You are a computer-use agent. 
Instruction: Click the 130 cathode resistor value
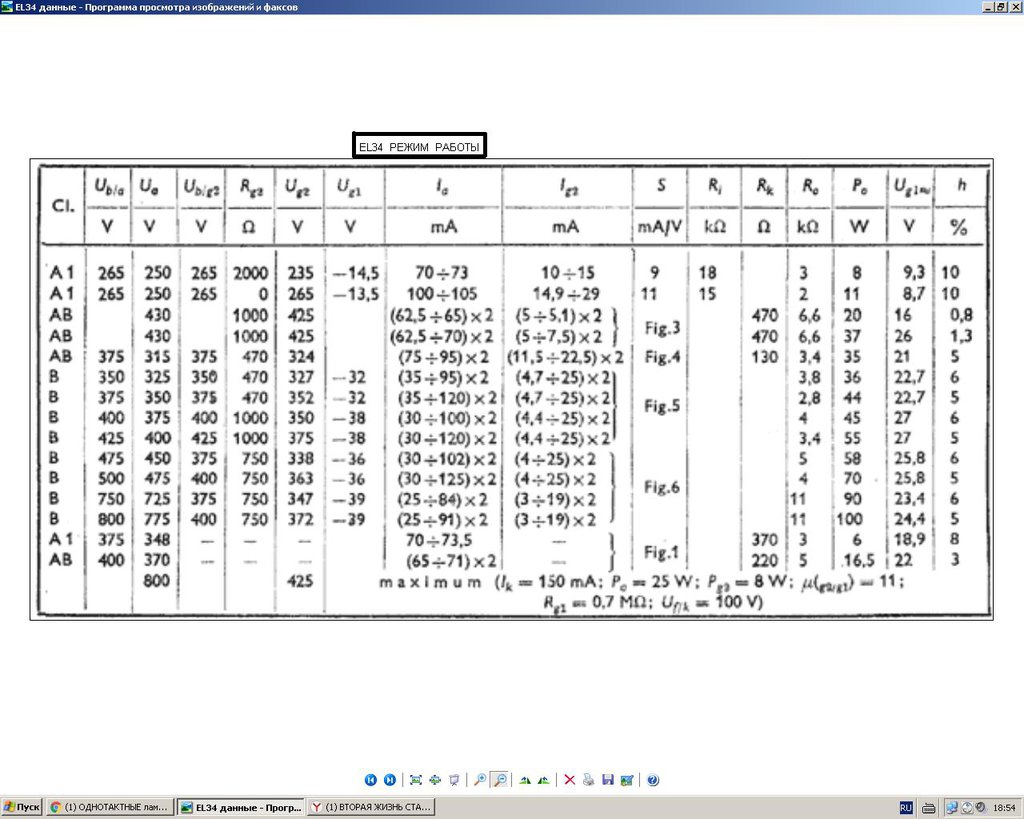[x=765, y=357]
